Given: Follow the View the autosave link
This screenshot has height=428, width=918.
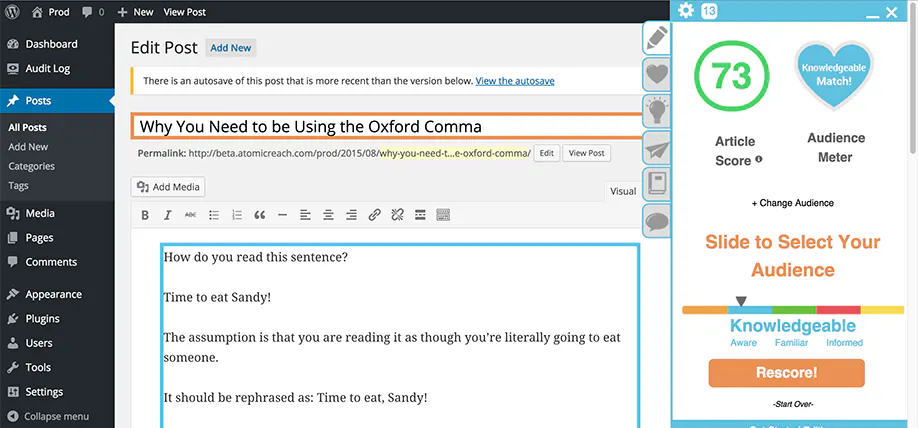Looking at the screenshot, I should tap(515, 81).
